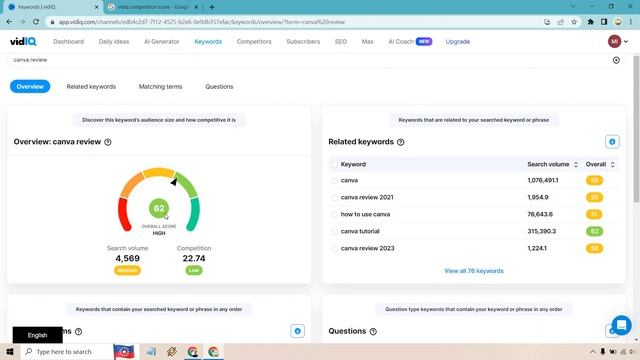Check the canva keyword row

coord(335,180)
